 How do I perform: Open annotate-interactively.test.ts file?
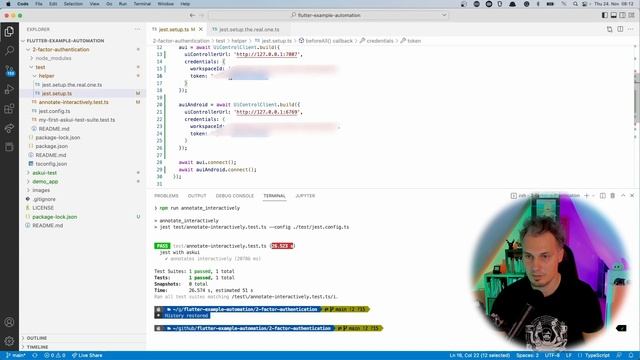(73, 102)
